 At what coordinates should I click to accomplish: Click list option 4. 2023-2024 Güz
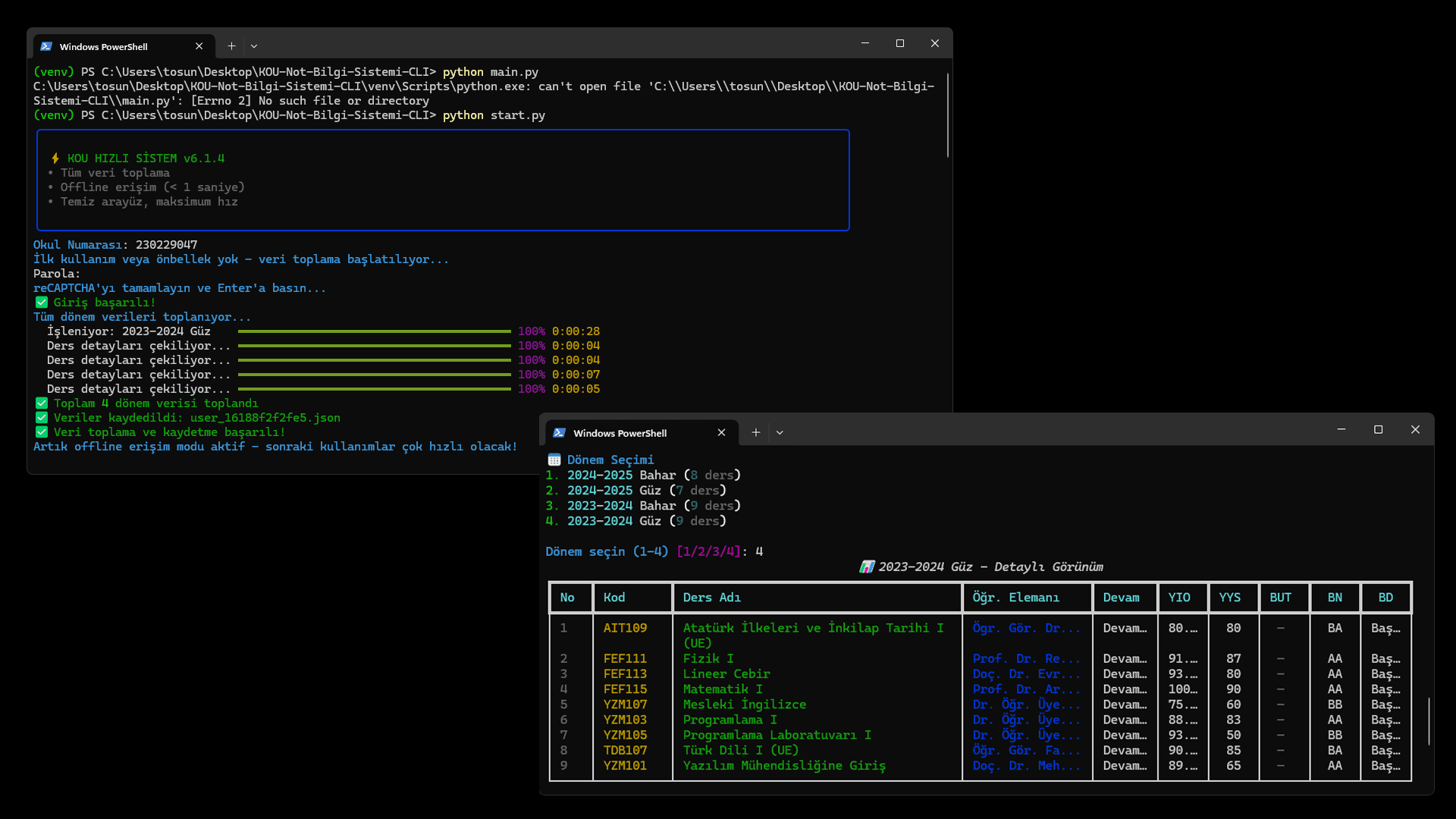[x=635, y=521]
